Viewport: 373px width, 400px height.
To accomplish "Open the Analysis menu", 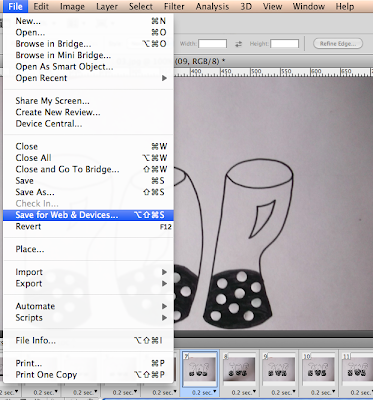I will [212, 6].
